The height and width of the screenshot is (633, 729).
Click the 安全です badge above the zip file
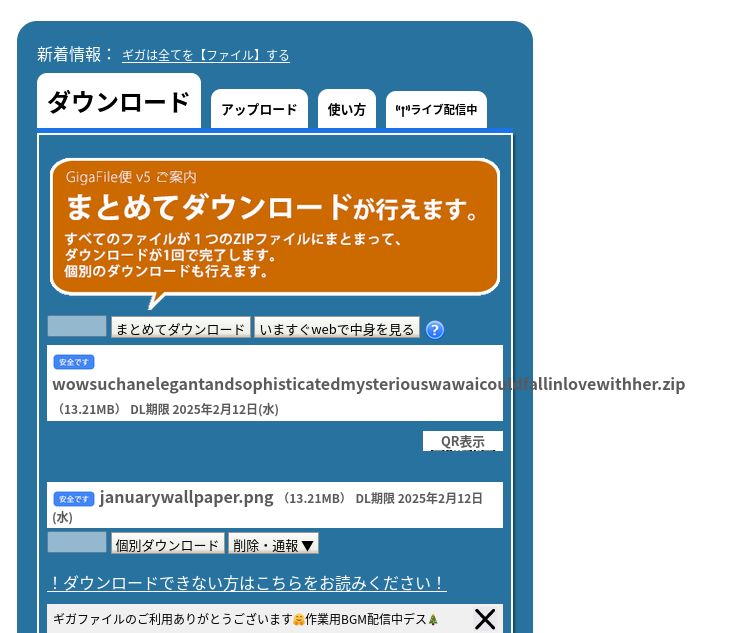click(x=74, y=362)
